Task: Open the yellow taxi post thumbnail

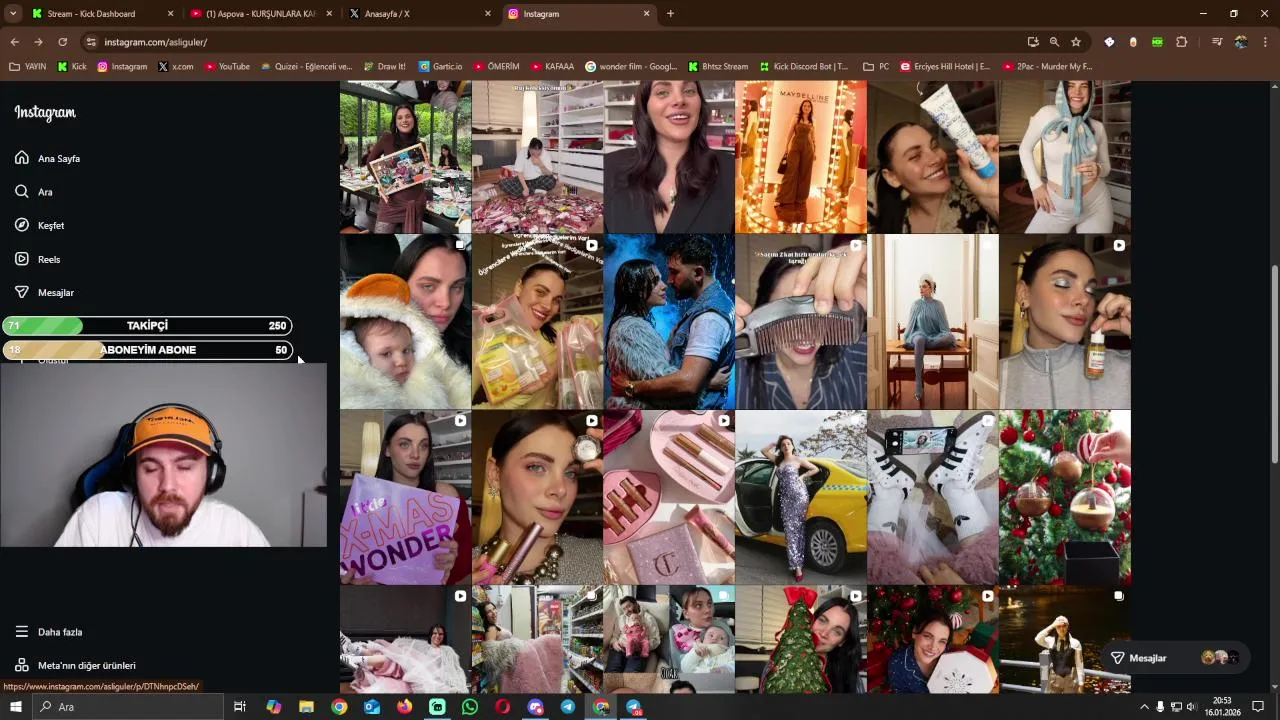Action: tap(801, 497)
